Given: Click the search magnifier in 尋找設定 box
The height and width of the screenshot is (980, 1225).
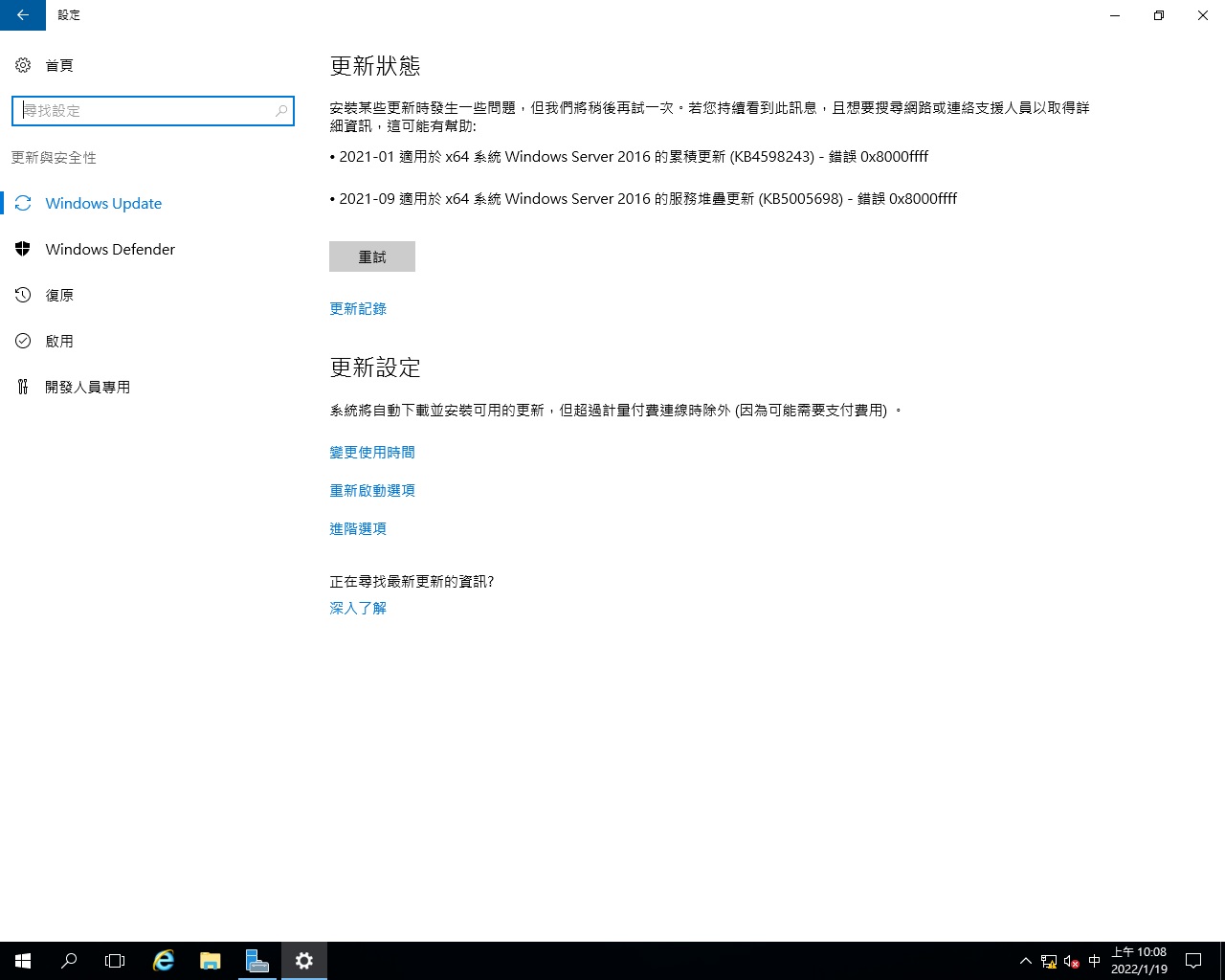Looking at the screenshot, I should click(281, 111).
